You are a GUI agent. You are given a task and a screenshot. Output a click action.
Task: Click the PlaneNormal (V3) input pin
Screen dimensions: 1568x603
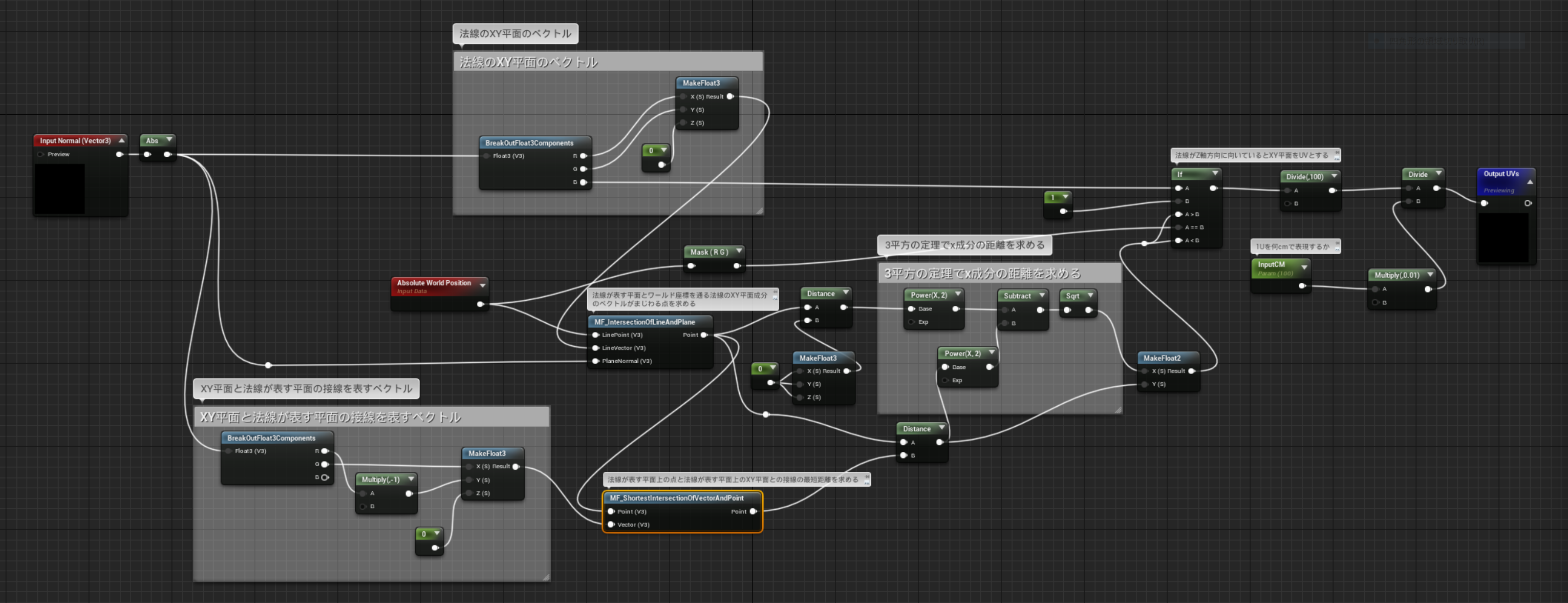coord(596,361)
